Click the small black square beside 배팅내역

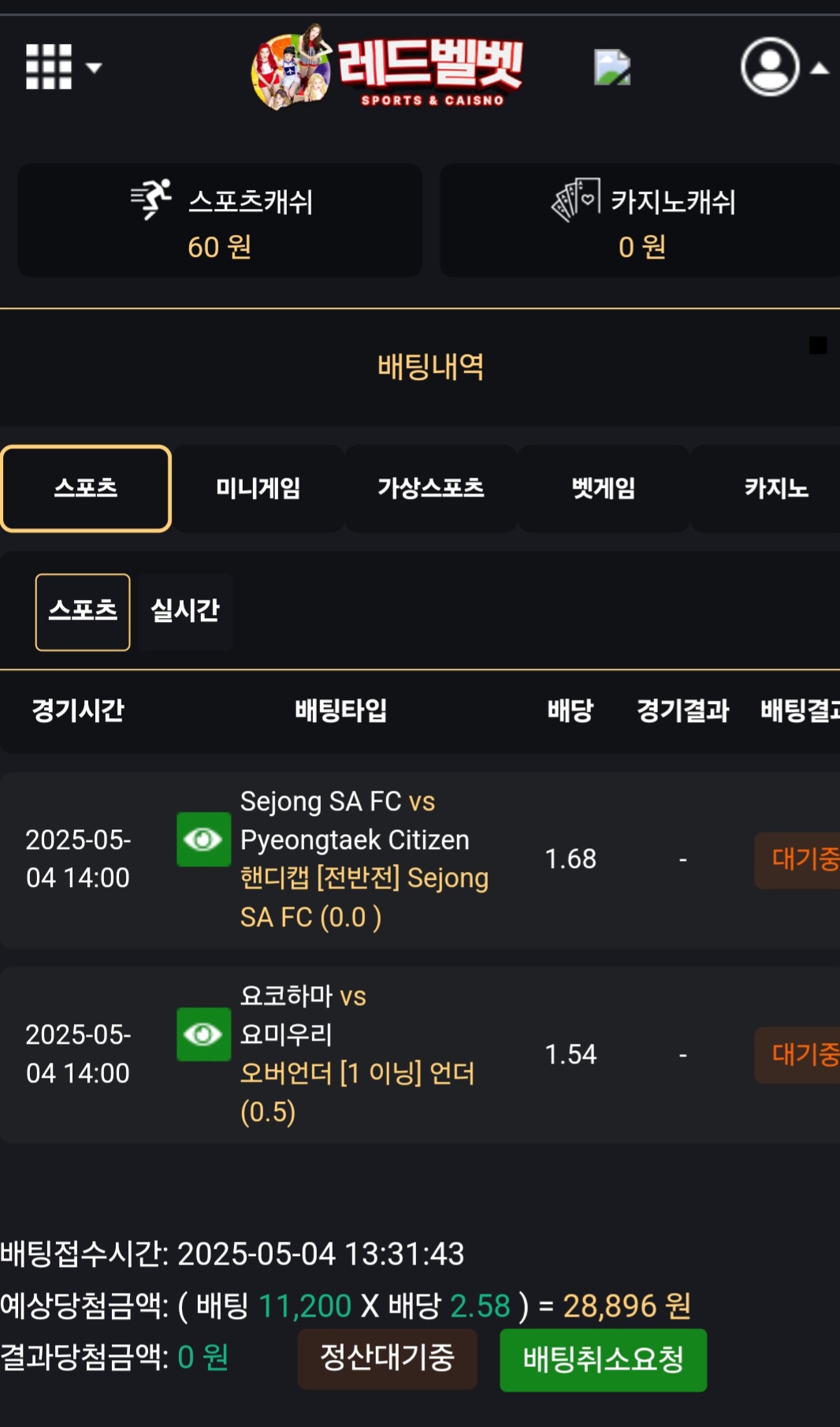(818, 345)
